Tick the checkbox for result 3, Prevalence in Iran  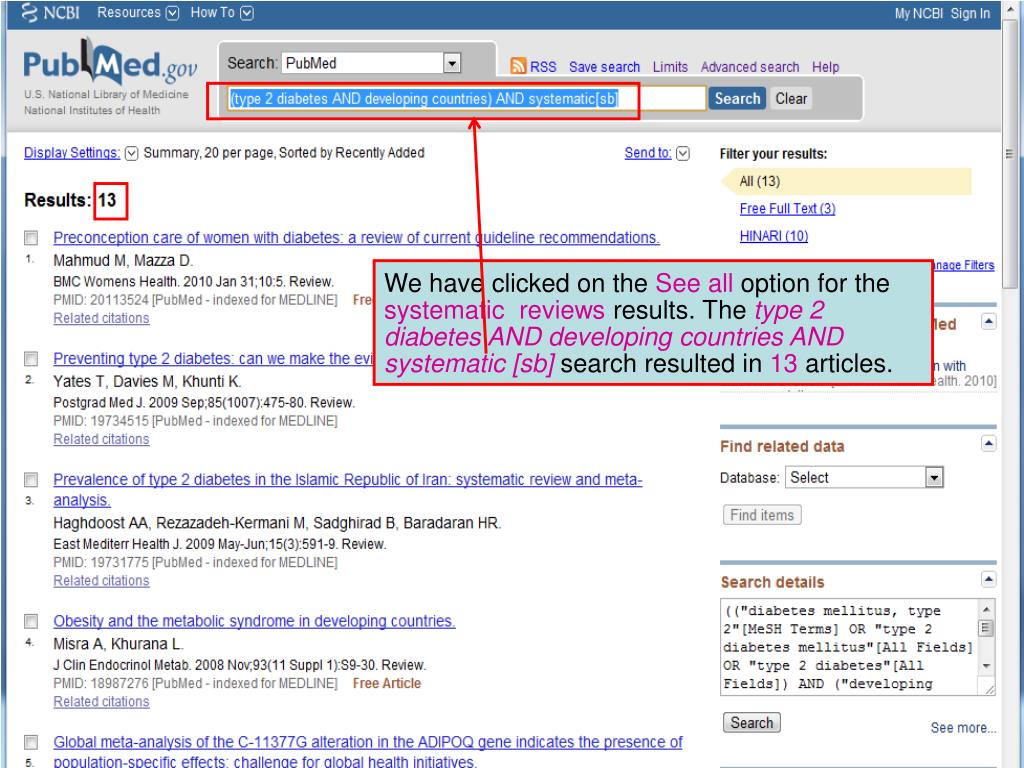point(31,480)
